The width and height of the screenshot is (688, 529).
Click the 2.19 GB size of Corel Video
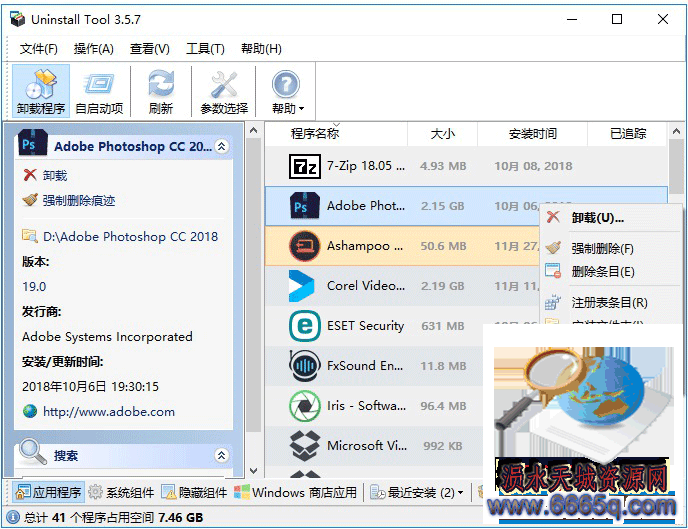click(442, 286)
